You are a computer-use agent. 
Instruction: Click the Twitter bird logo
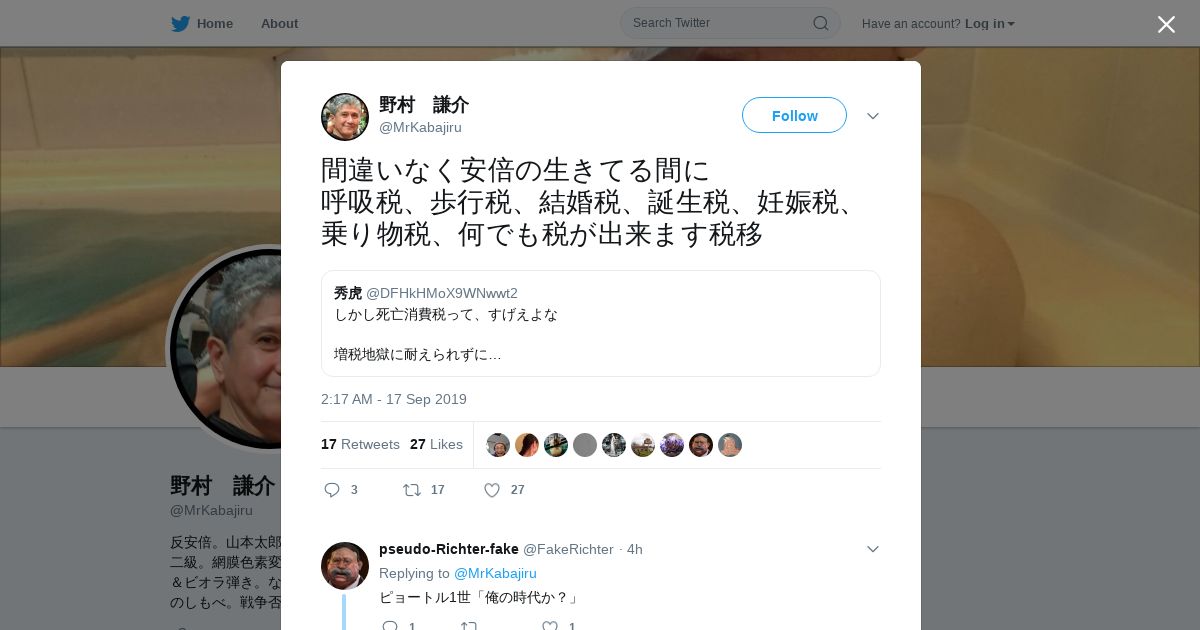coord(180,24)
